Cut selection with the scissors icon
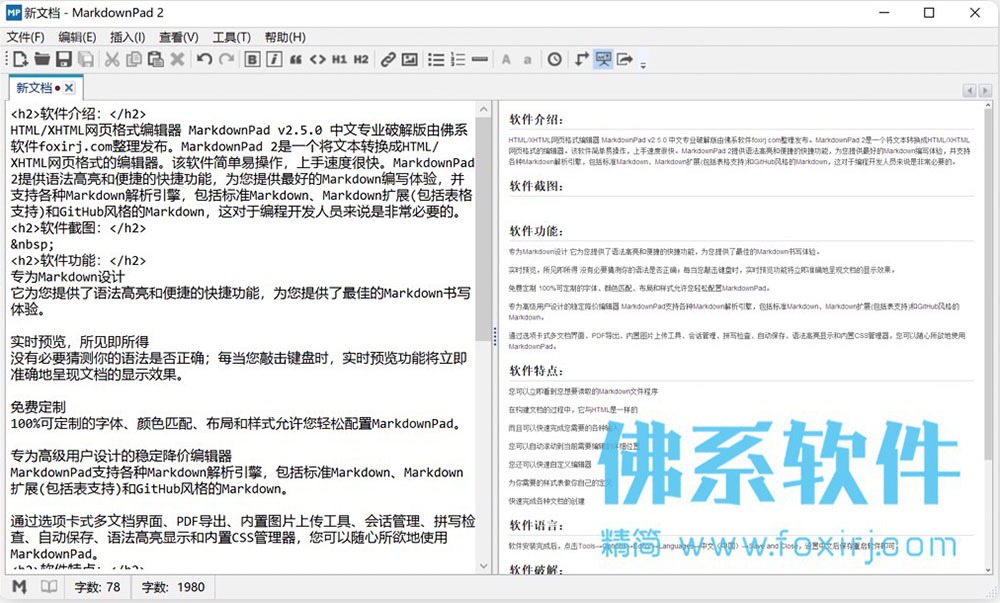Screen dimensions: 1000x603 point(112,59)
